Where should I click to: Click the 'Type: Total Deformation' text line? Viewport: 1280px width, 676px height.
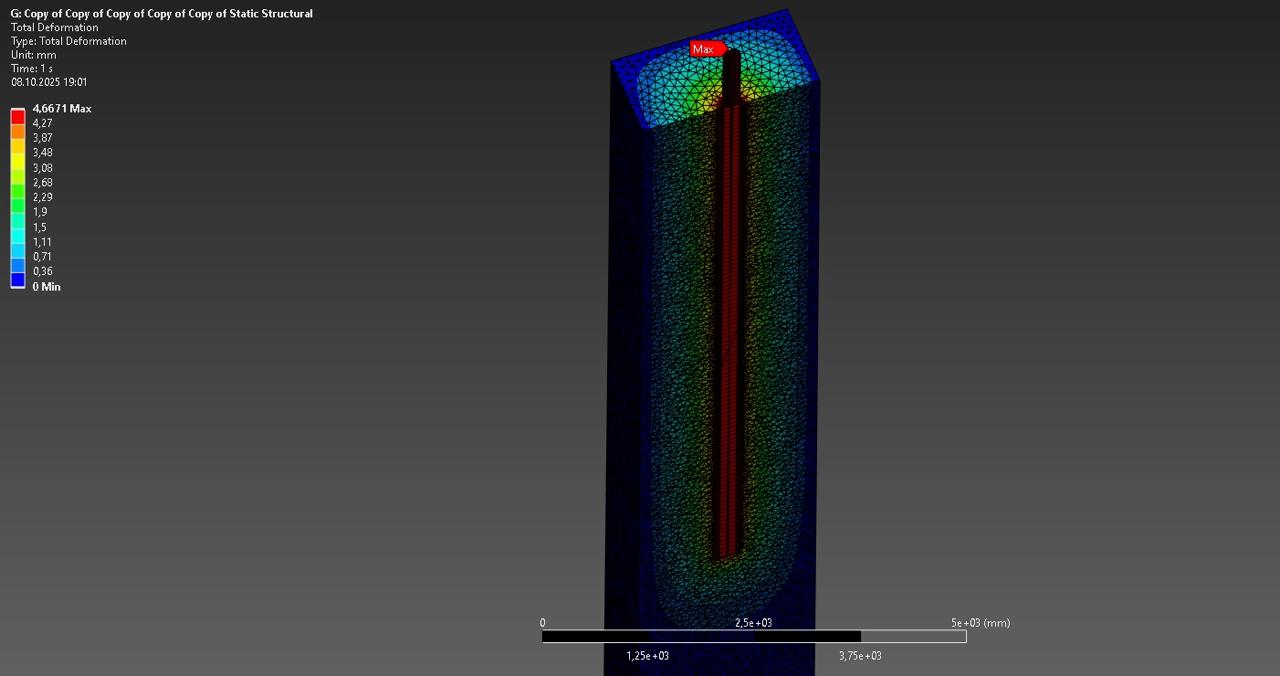click(x=68, y=41)
